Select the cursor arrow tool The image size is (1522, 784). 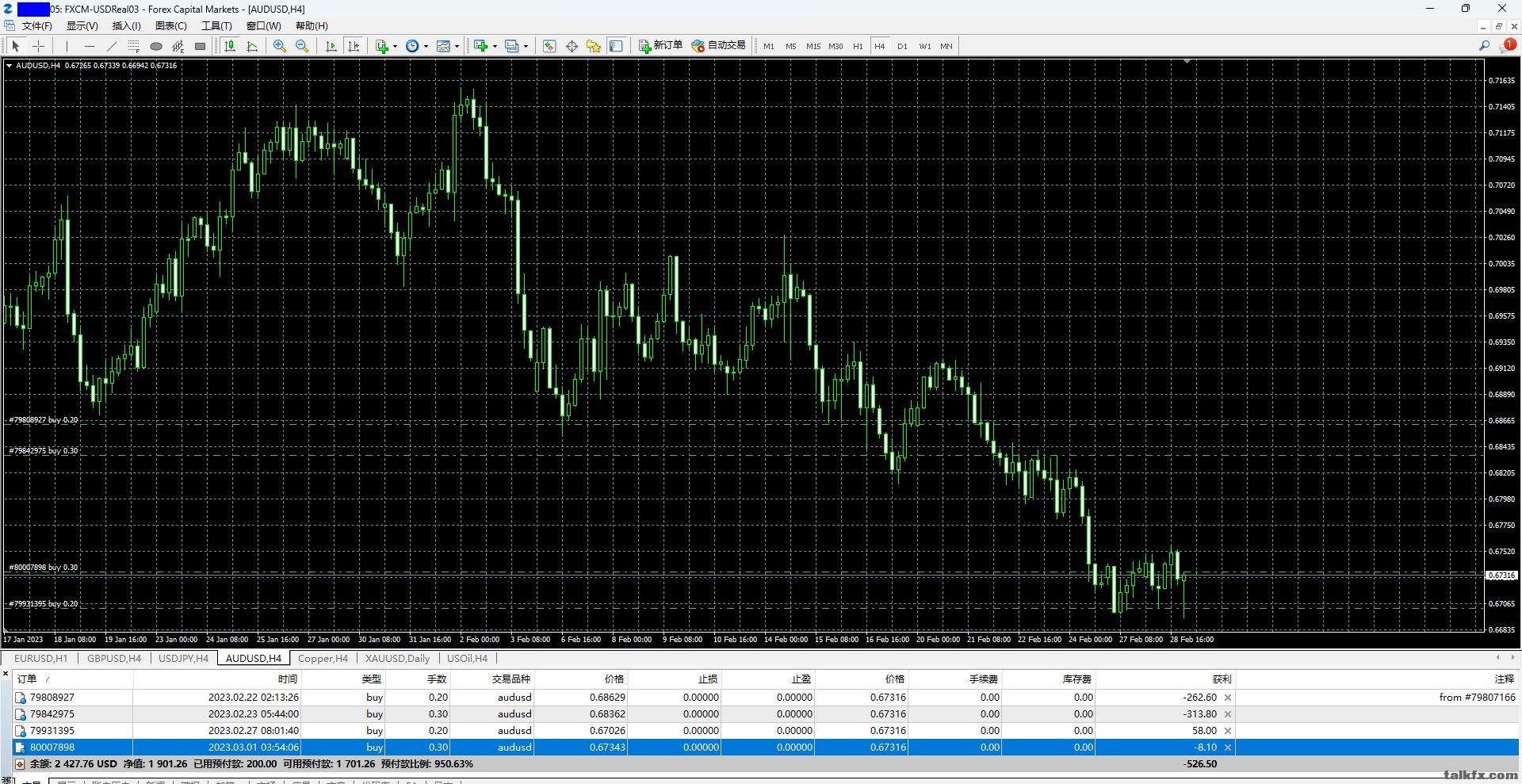15,46
